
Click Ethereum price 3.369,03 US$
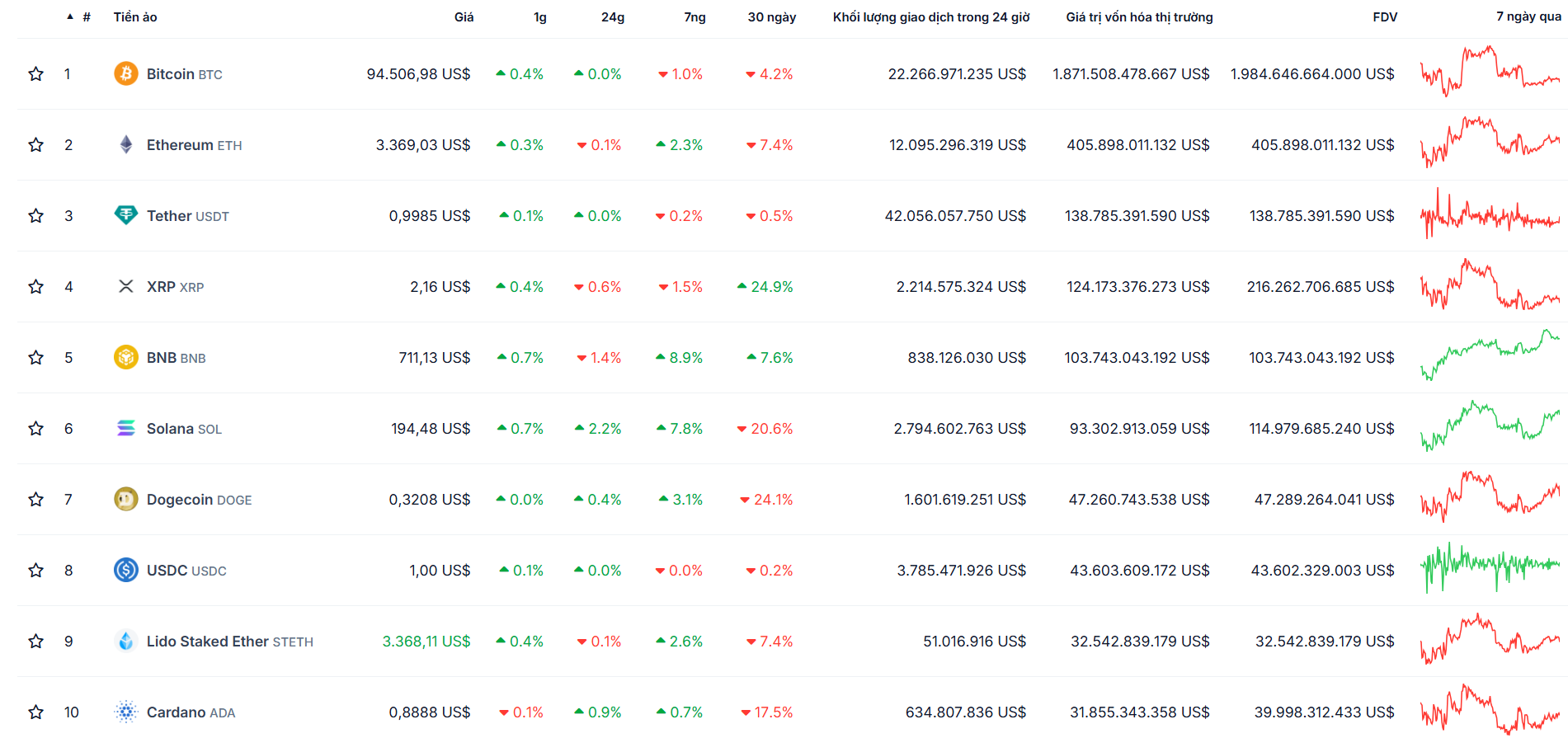[423, 145]
